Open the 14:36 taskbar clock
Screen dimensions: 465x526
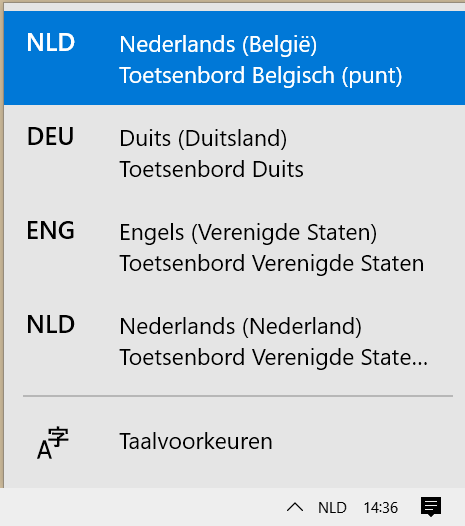coord(381,508)
